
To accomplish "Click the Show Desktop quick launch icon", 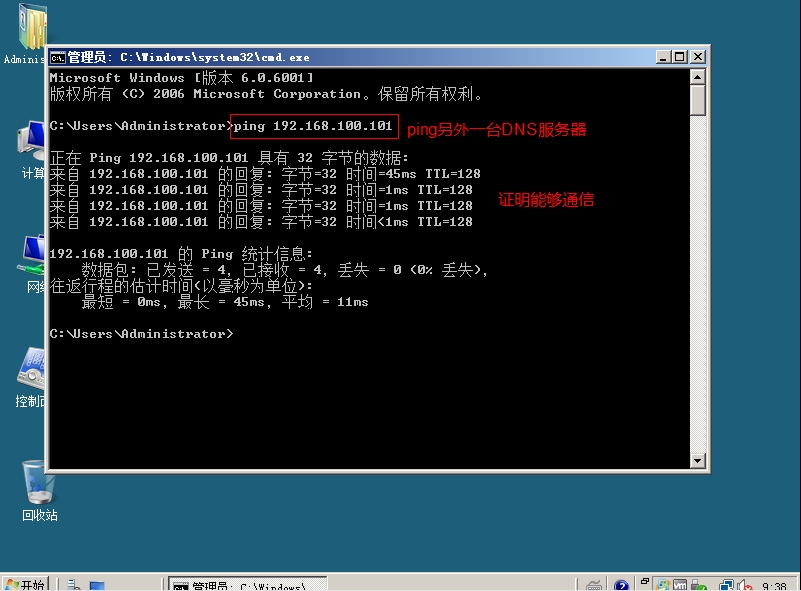I will [x=97, y=585].
